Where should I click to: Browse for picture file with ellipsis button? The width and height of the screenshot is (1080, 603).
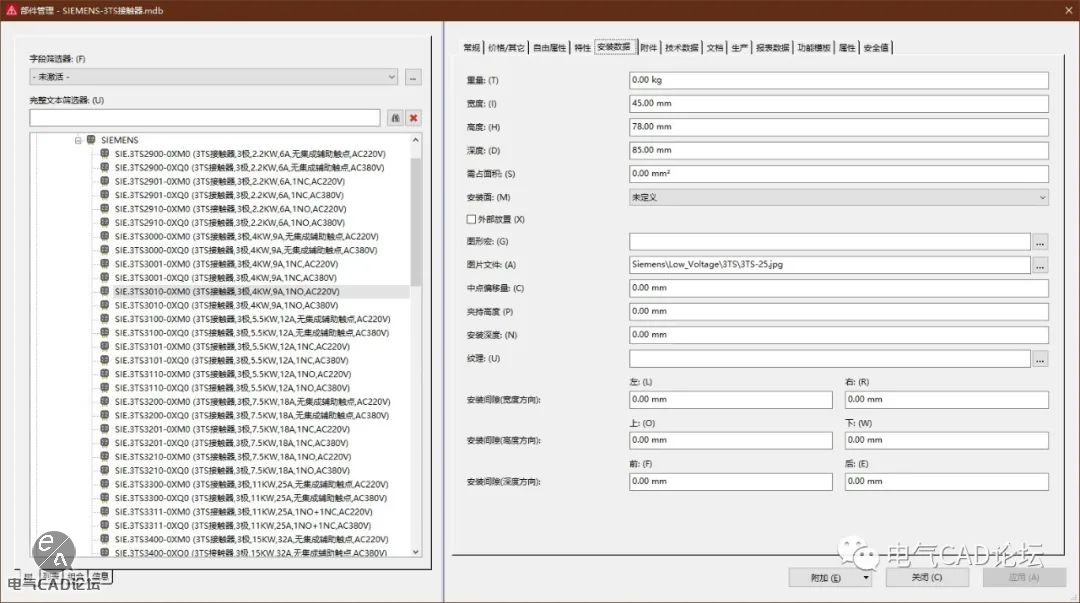[1040, 265]
